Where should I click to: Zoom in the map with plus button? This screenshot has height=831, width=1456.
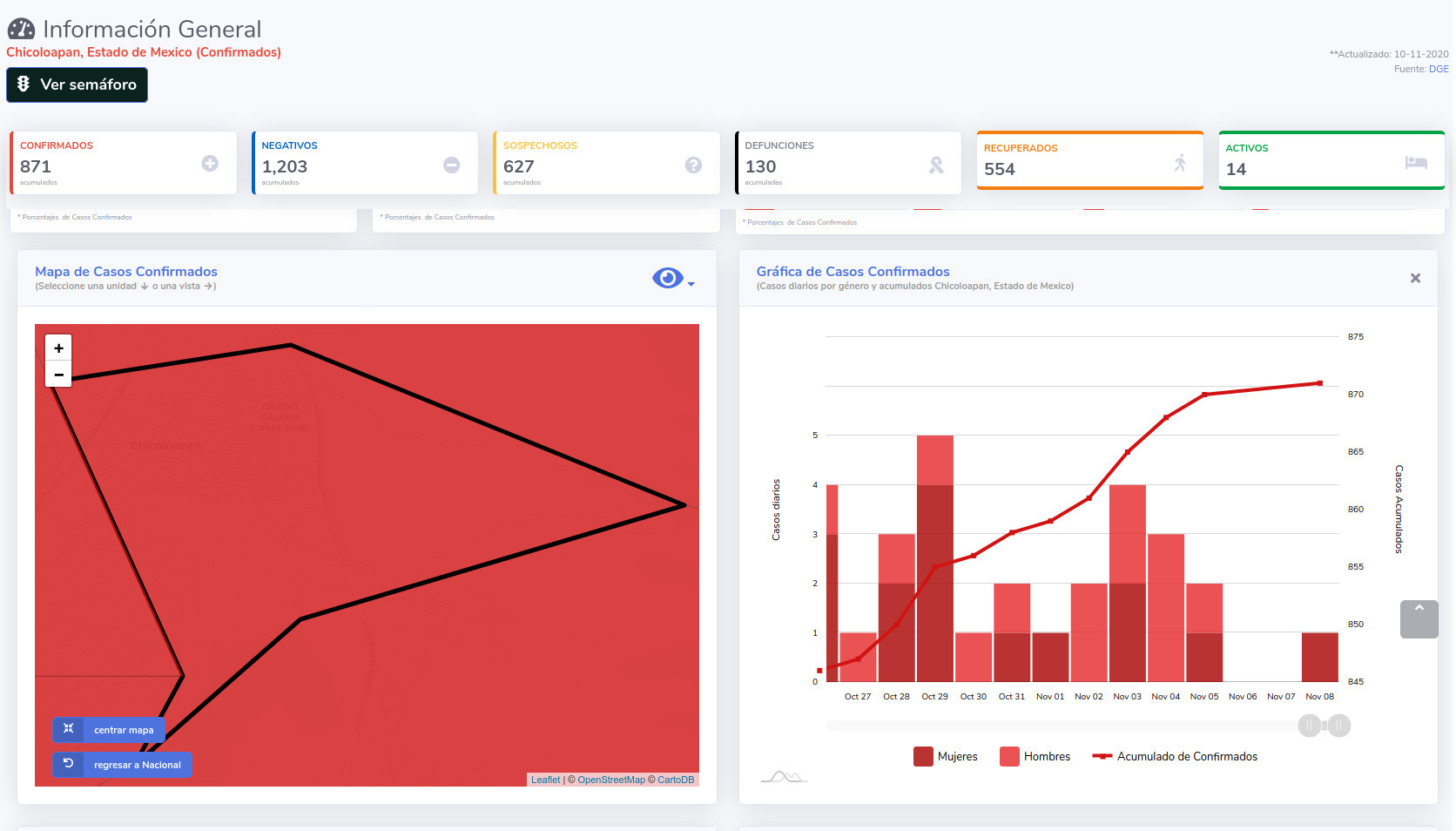coord(58,348)
